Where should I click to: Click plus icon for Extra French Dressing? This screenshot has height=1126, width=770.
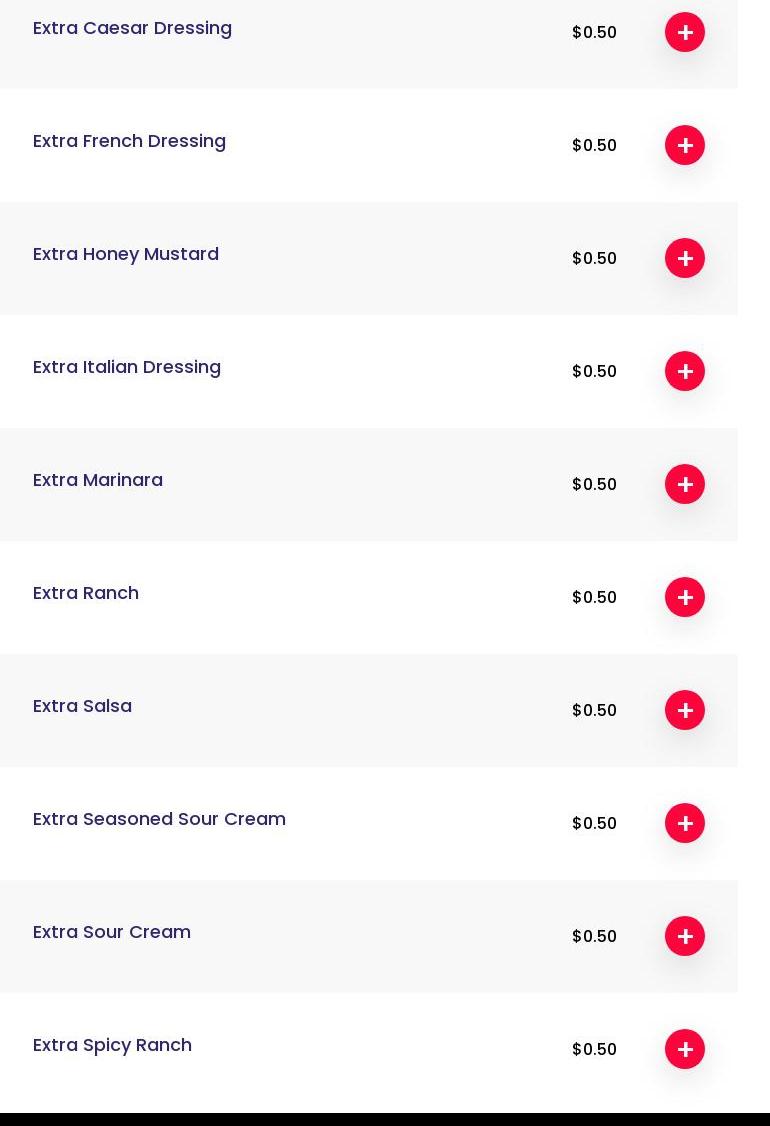(x=685, y=145)
